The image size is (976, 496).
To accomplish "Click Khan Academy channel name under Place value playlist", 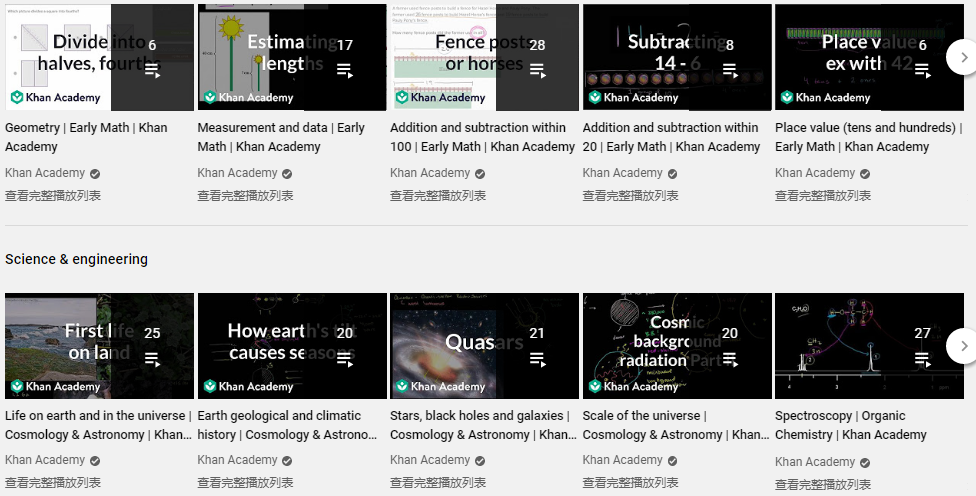I will [815, 173].
